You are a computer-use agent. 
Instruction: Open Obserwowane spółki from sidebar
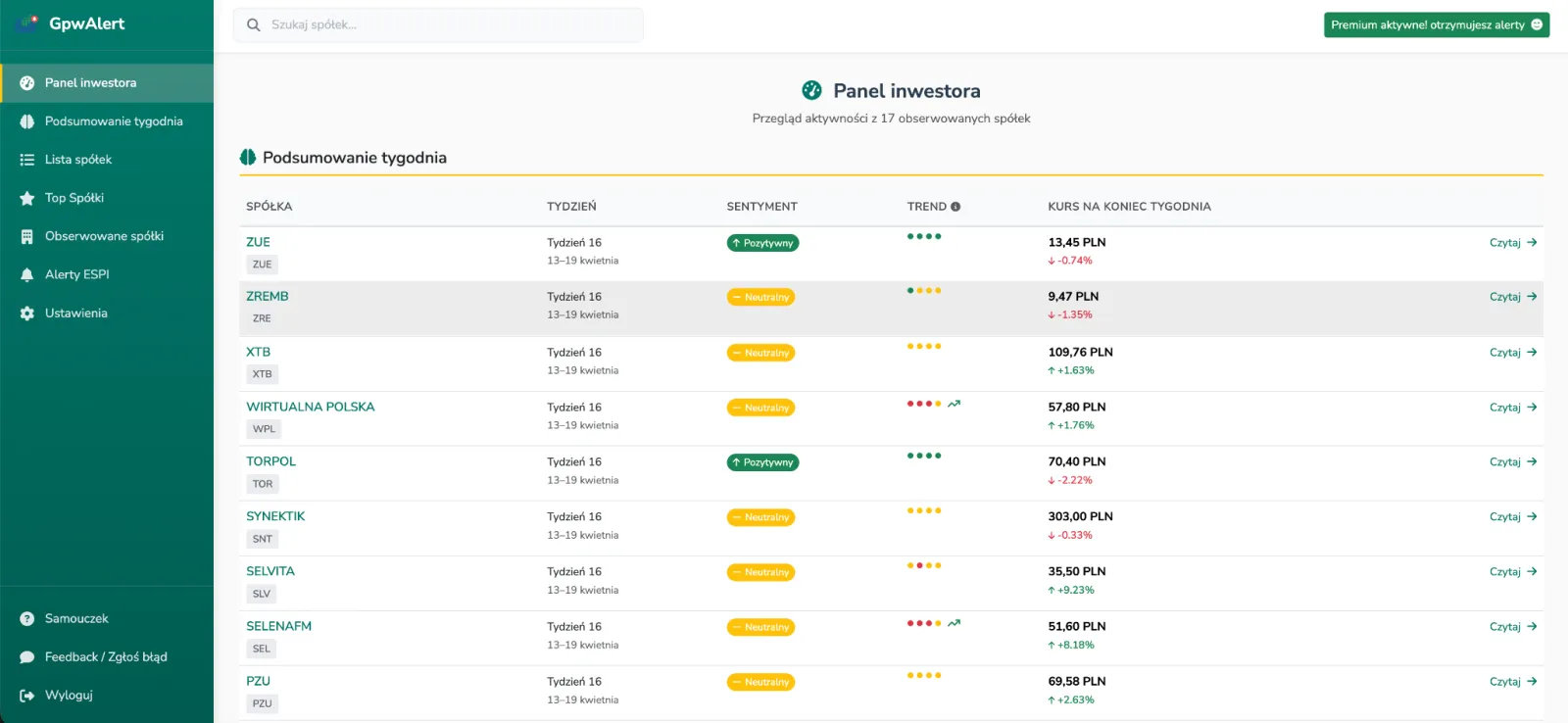point(104,236)
